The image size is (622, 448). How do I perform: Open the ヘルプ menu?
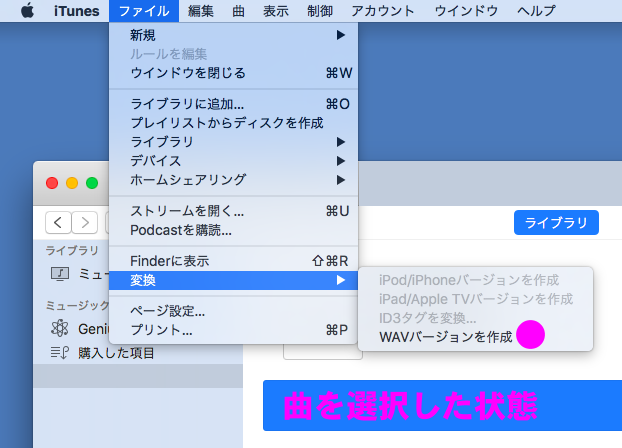(536, 11)
